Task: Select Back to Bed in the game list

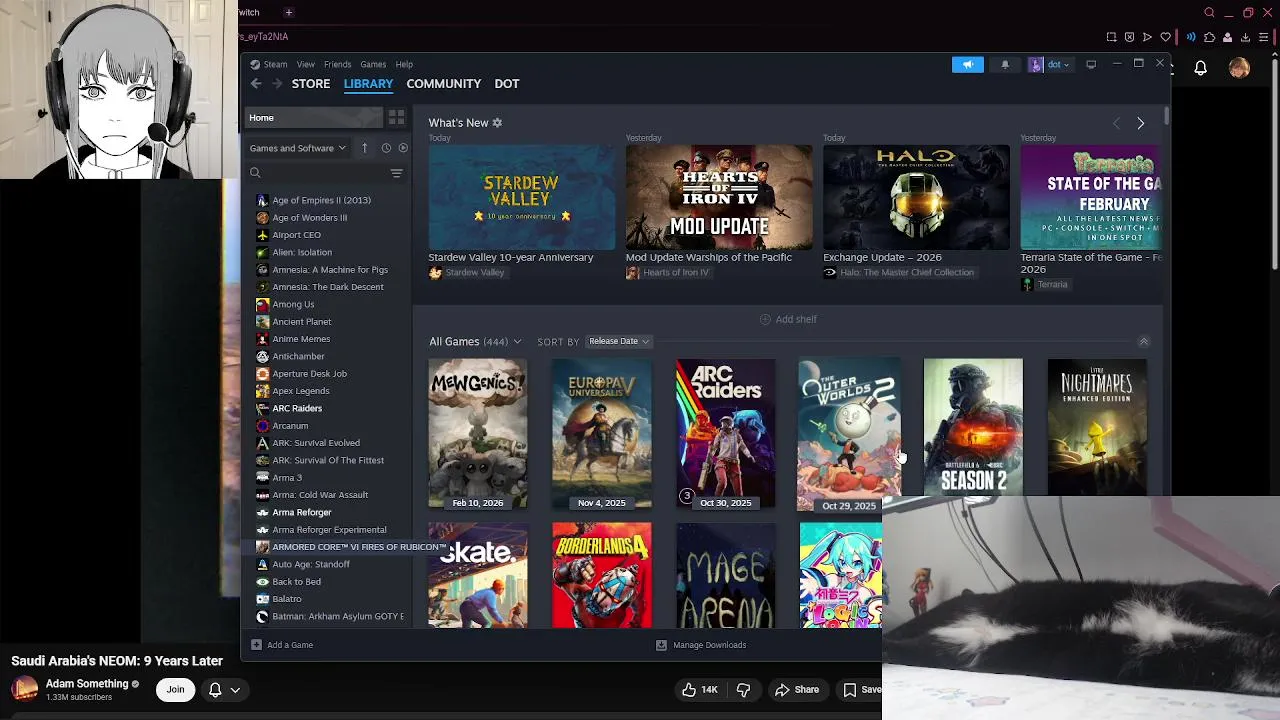Action: (x=296, y=582)
